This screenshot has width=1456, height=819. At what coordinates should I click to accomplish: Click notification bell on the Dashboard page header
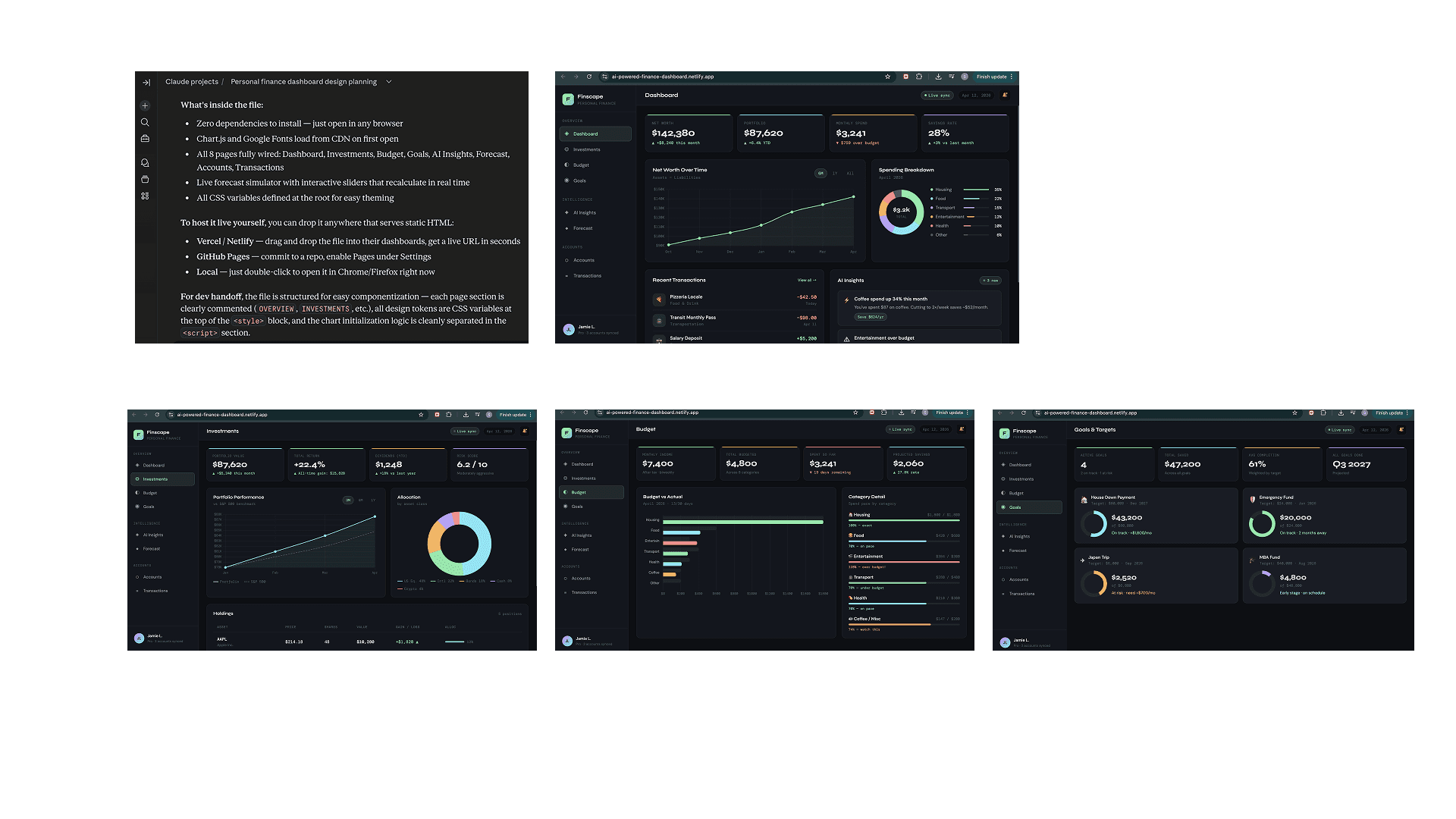pos(1005,96)
